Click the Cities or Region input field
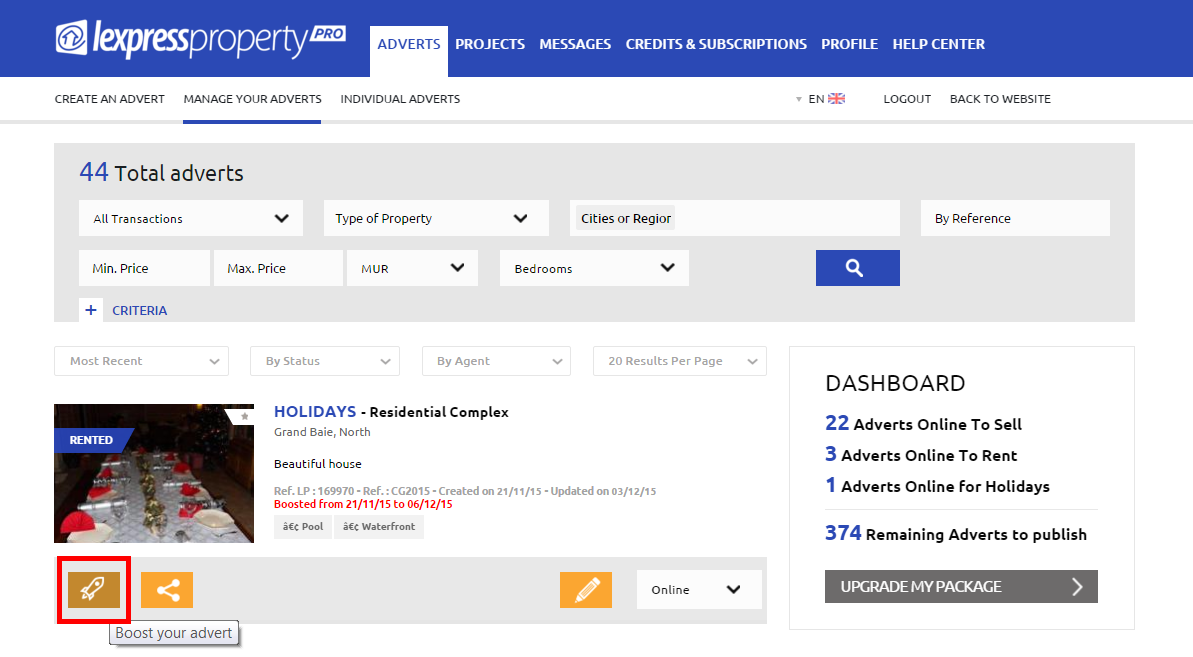The image size is (1193, 657). pos(735,218)
